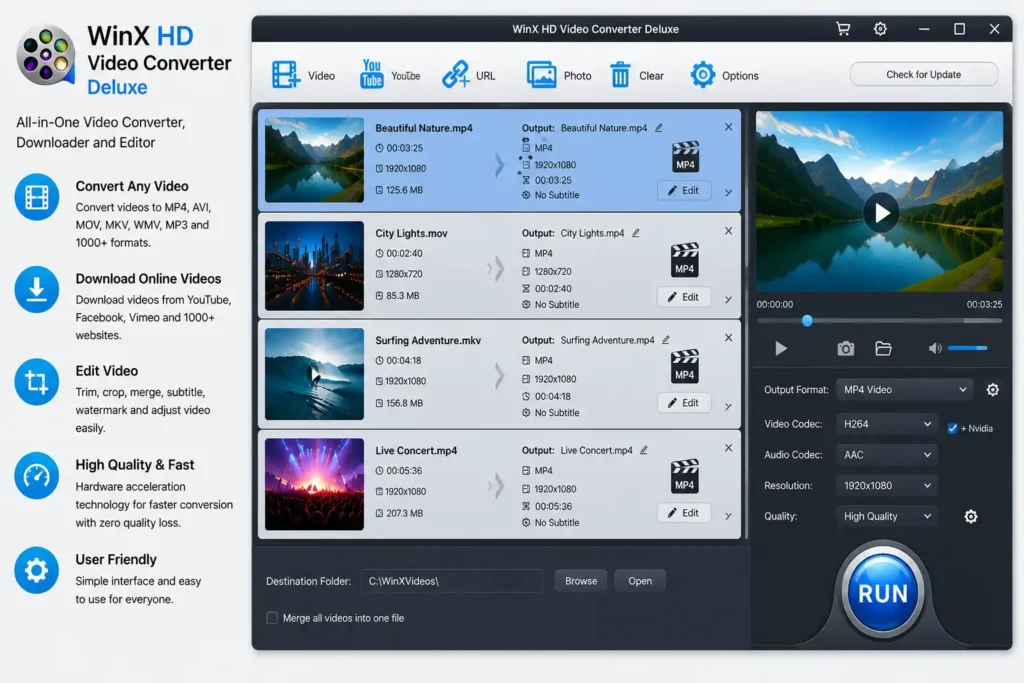
Task: Open the Quality High Quality dropdown
Action: 886,516
